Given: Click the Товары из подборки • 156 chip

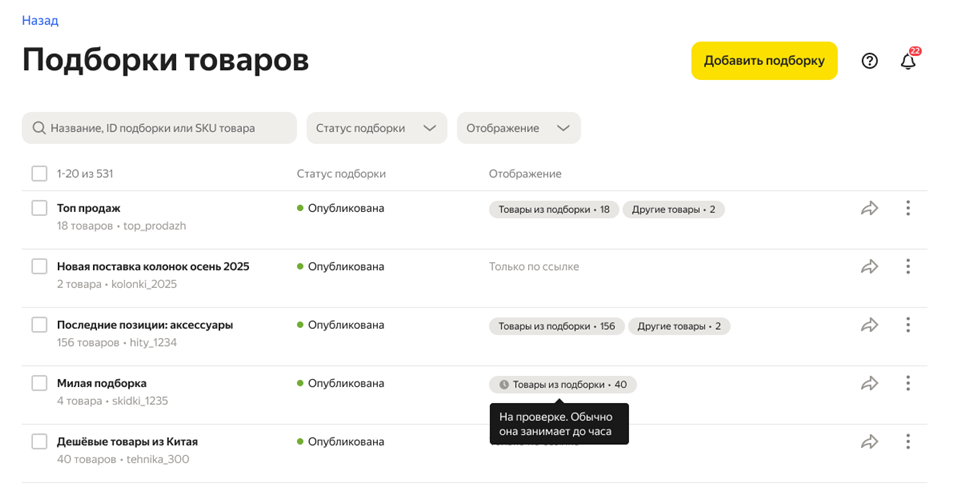Looking at the screenshot, I should (556, 326).
